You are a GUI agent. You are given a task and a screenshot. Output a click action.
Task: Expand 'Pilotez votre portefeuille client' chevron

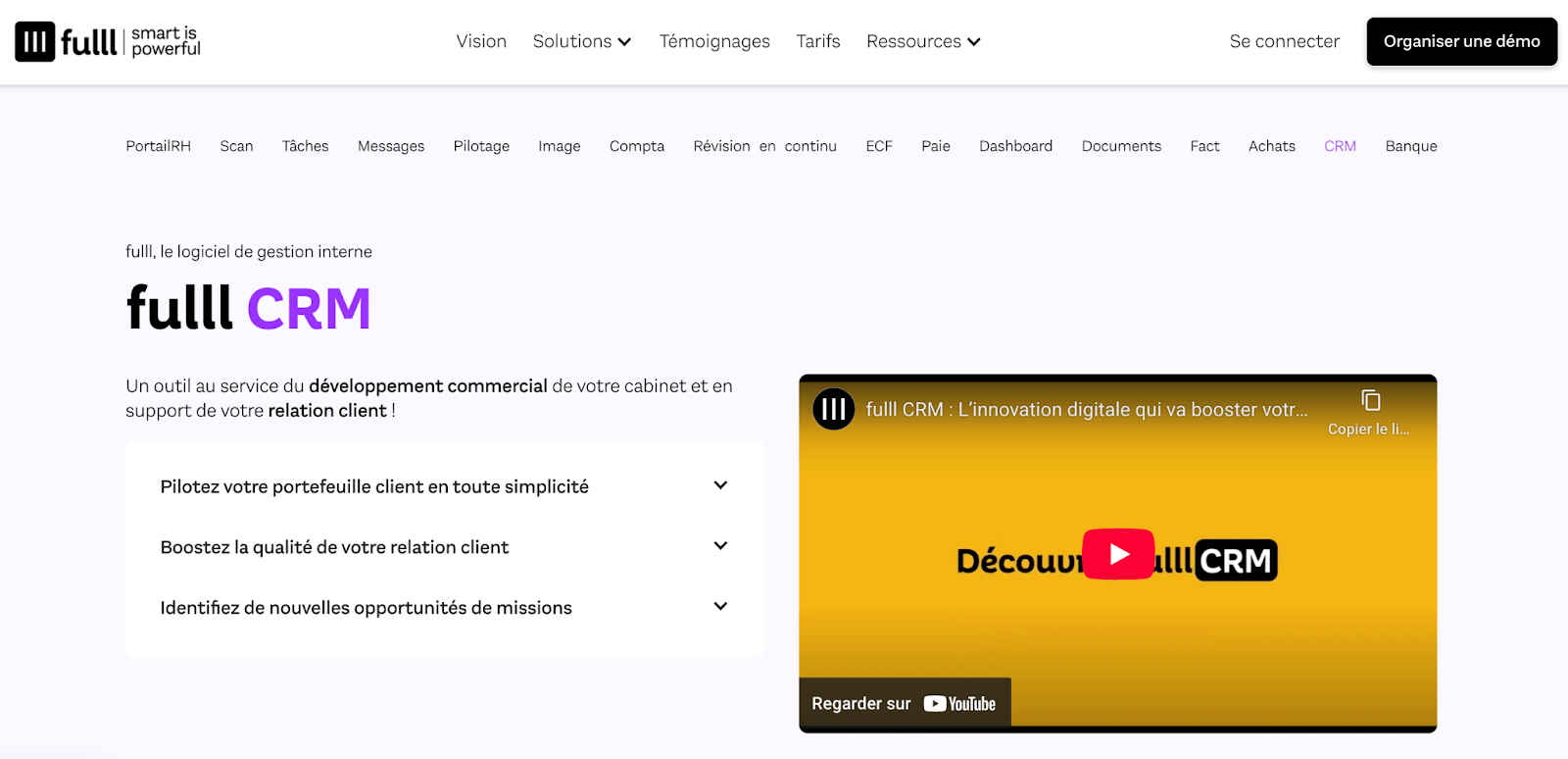(x=720, y=485)
